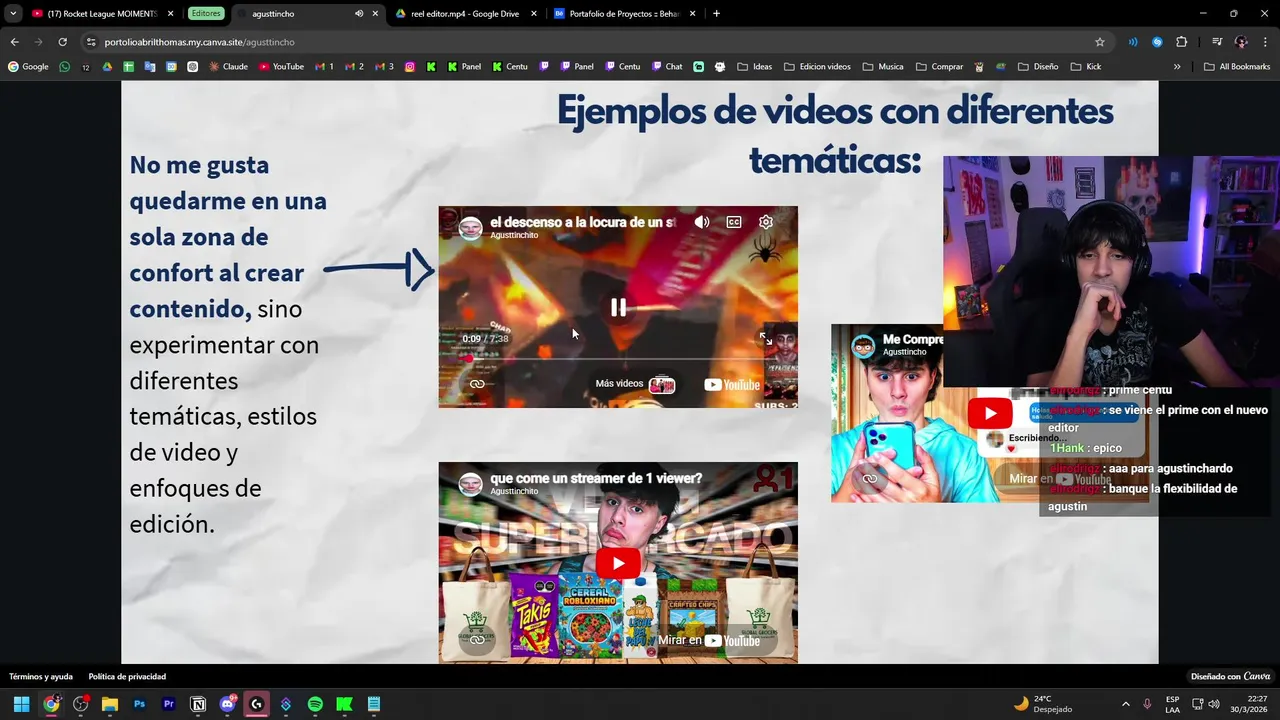This screenshot has height=720, width=1280.
Task: Open the browser extensions puzzle icon
Action: (1181, 42)
